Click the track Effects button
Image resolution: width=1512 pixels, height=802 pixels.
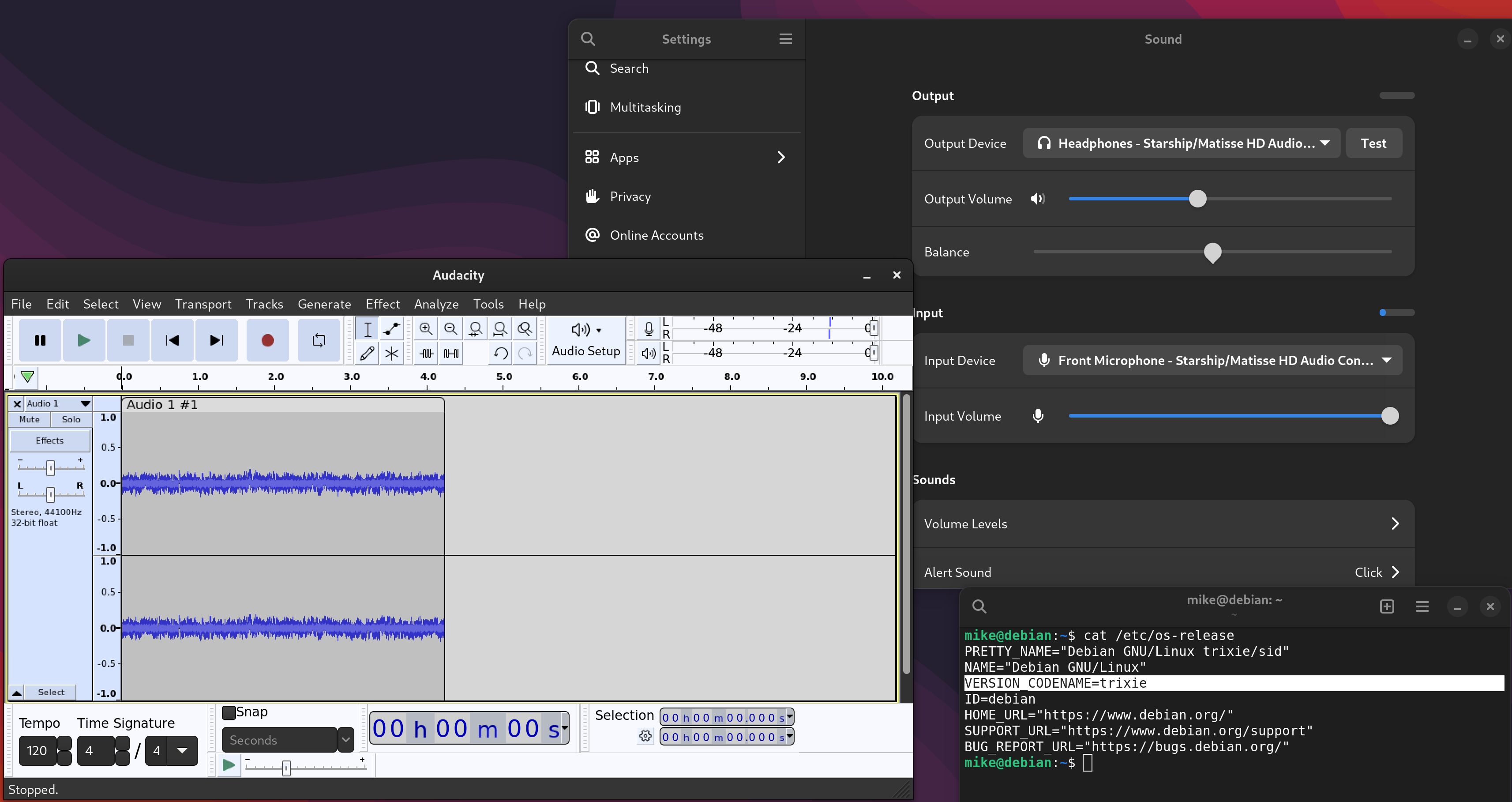(50, 441)
